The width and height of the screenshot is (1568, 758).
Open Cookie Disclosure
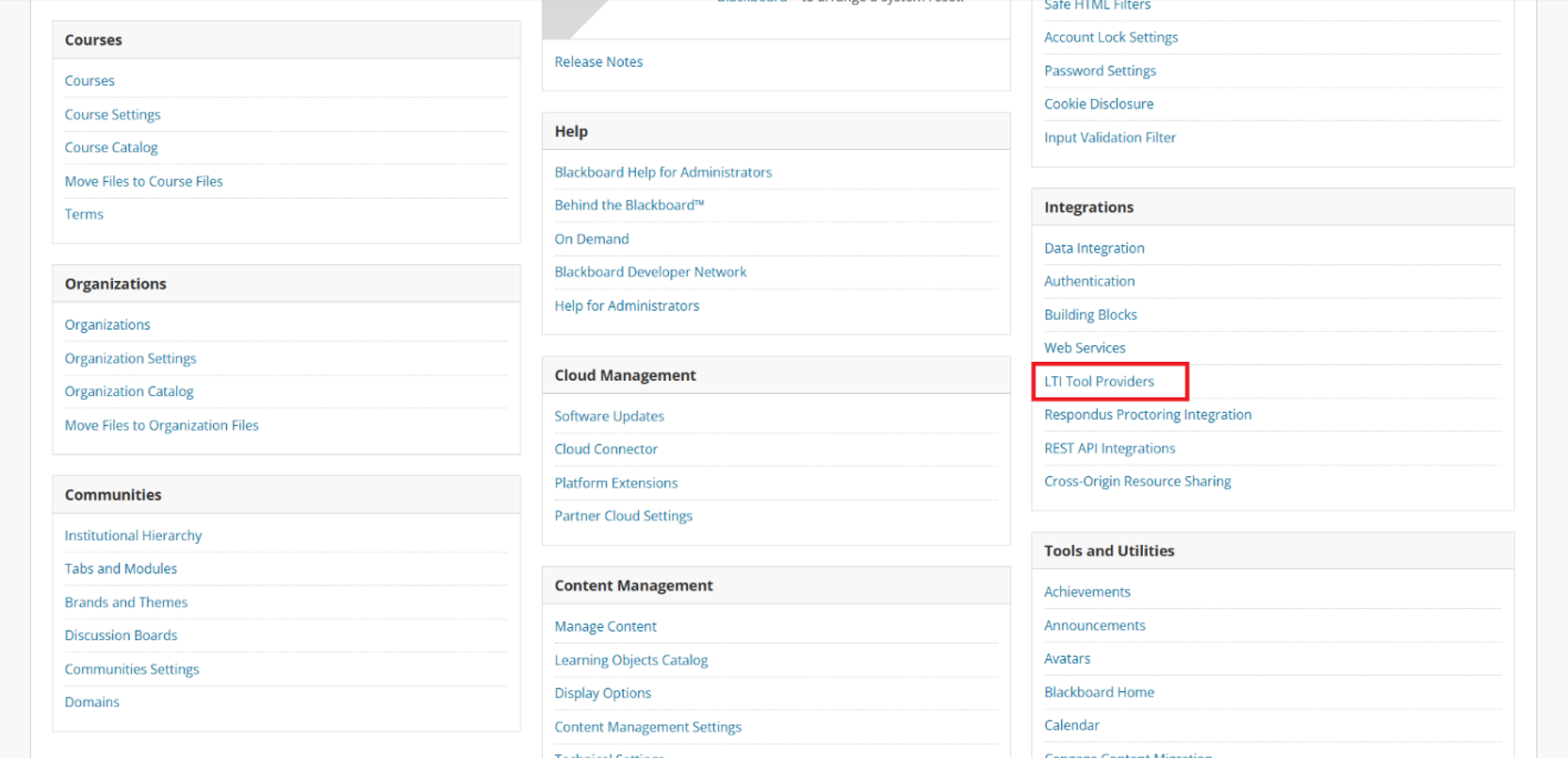(1099, 104)
